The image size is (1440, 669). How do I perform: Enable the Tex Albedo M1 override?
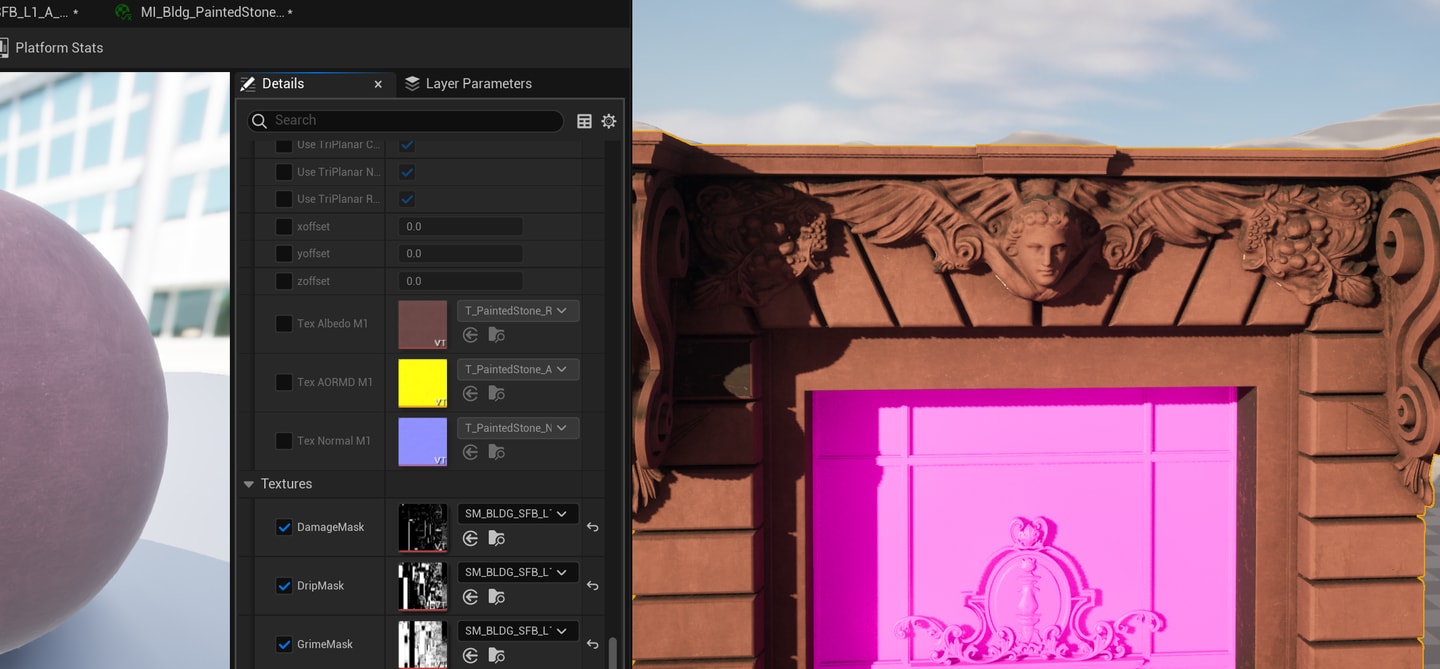(284, 324)
